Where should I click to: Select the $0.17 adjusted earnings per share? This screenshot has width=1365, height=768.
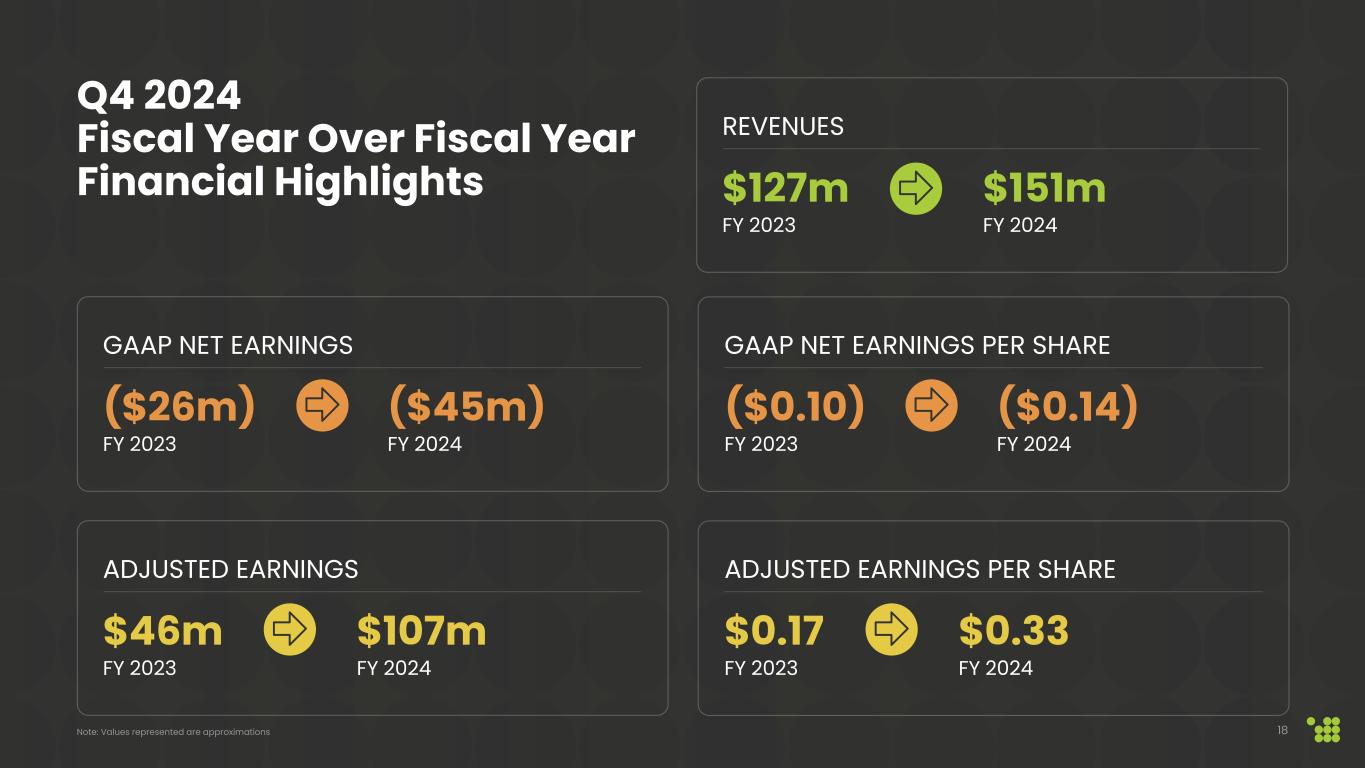pyautogui.click(x=774, y=631)
